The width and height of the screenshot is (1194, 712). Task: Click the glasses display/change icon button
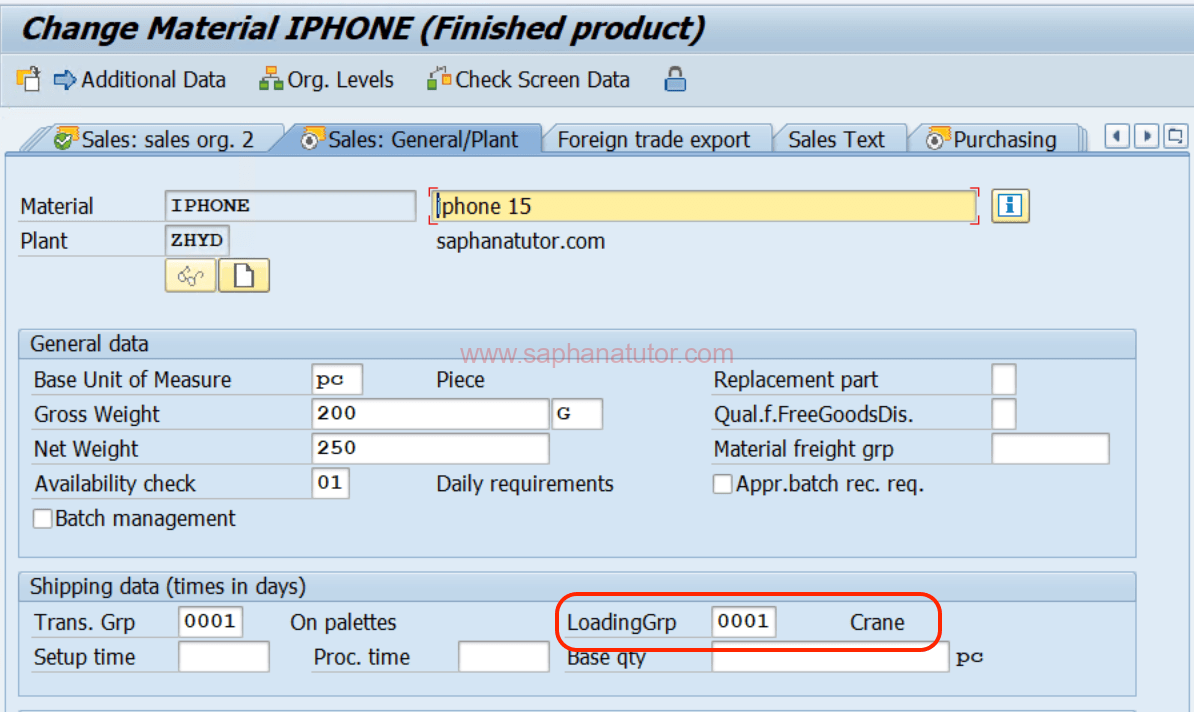click(x=190, y=276)
